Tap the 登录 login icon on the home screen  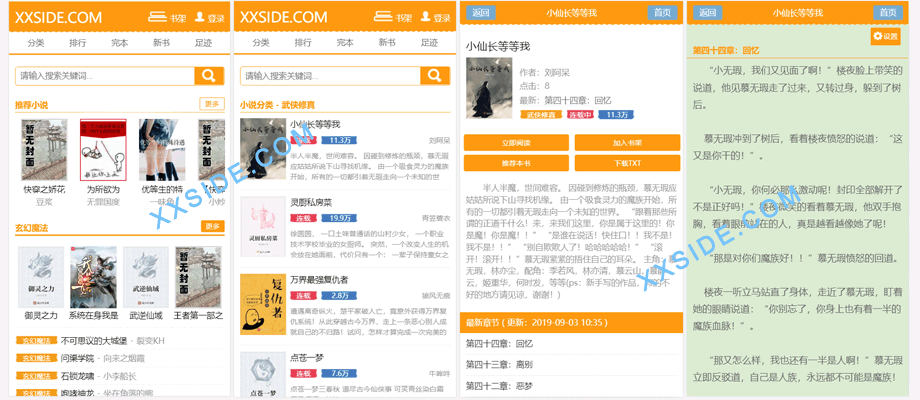click(x=209, y=18)
